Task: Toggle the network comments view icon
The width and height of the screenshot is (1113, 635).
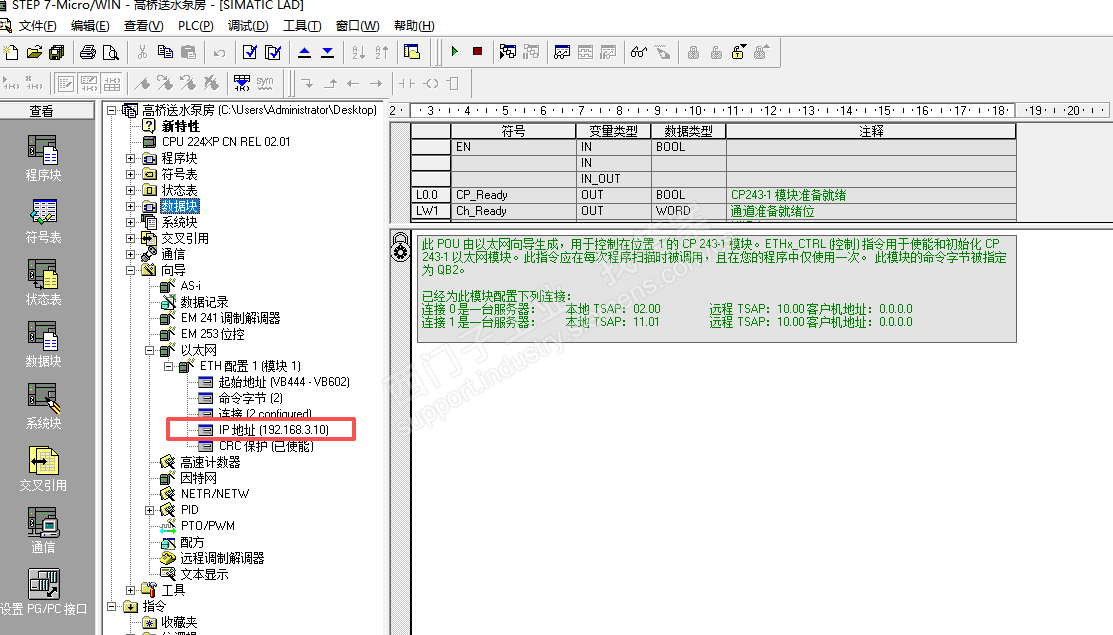Action: (89, 84)
